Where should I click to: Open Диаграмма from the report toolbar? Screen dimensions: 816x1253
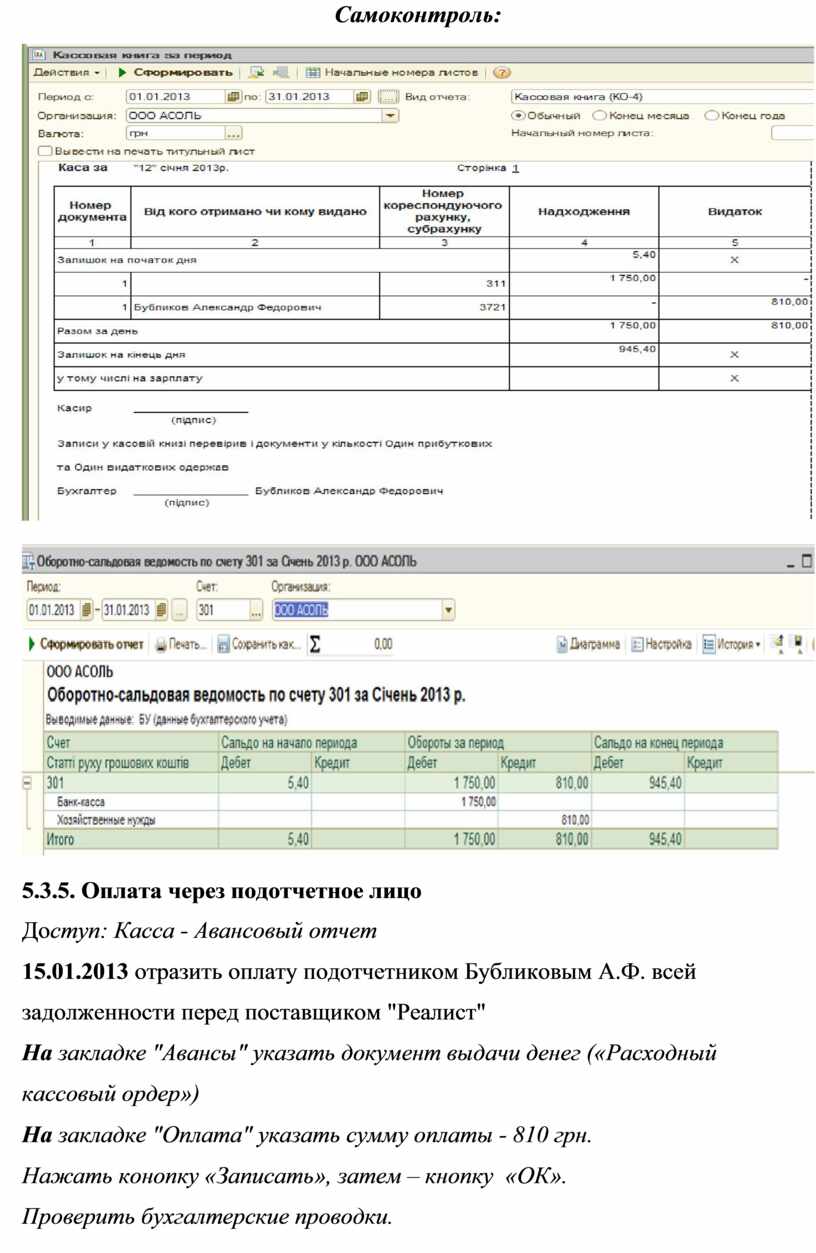pyautogui.click(x=588, y=645)
